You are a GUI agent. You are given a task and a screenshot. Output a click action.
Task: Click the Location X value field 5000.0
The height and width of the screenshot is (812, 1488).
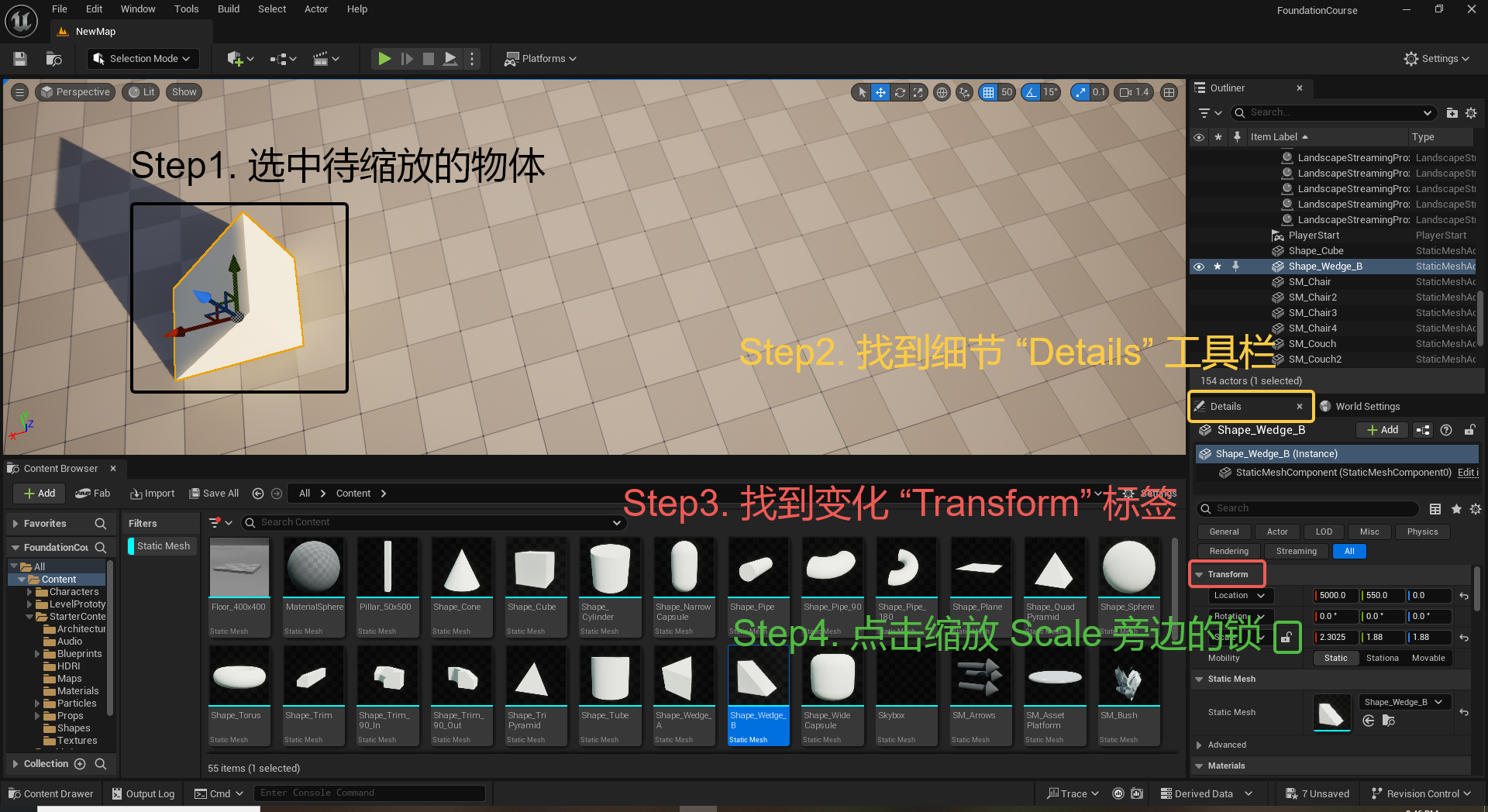[x=1335, y=596]
